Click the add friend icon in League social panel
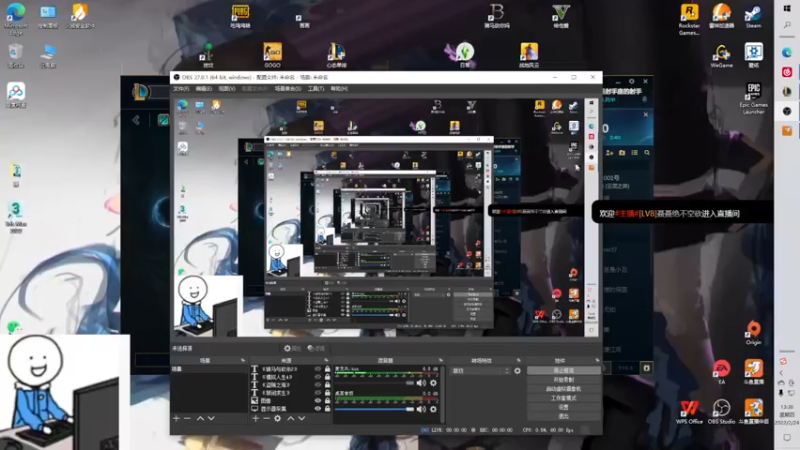Viewport: 800px width, 450px height. [x=610, y=153]
